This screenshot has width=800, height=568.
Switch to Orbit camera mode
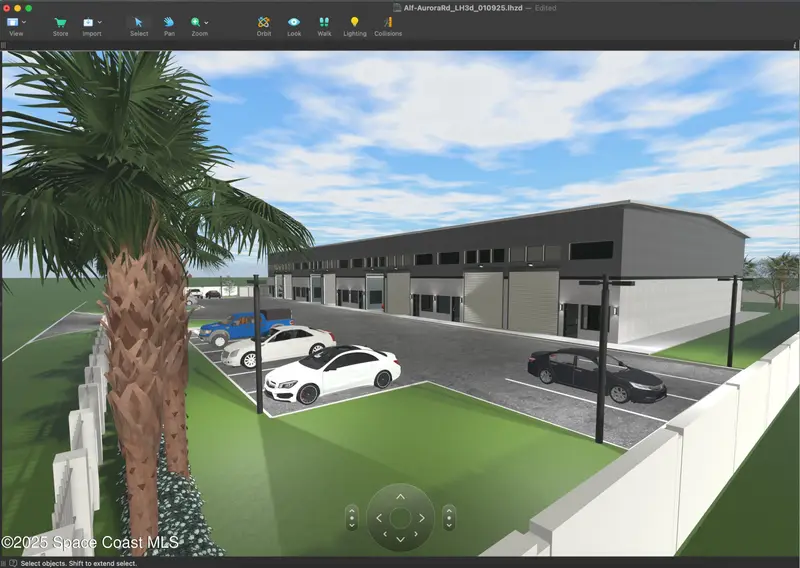click(x=264, y=22)
